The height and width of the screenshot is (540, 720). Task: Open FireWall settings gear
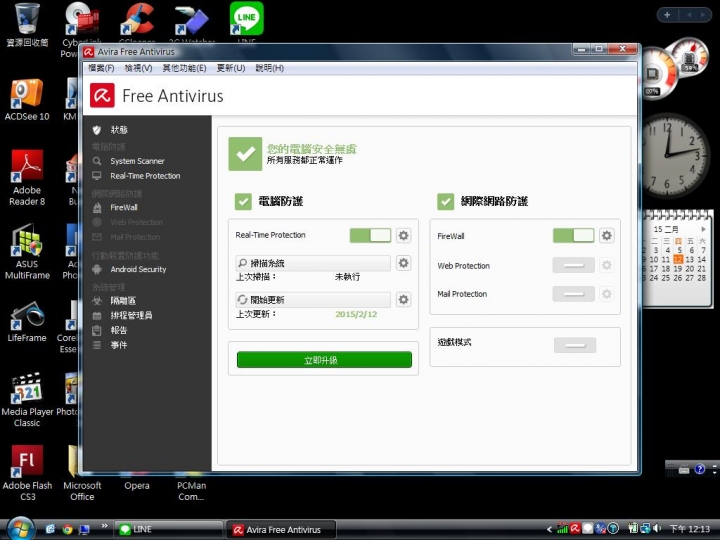coord(606,236)
